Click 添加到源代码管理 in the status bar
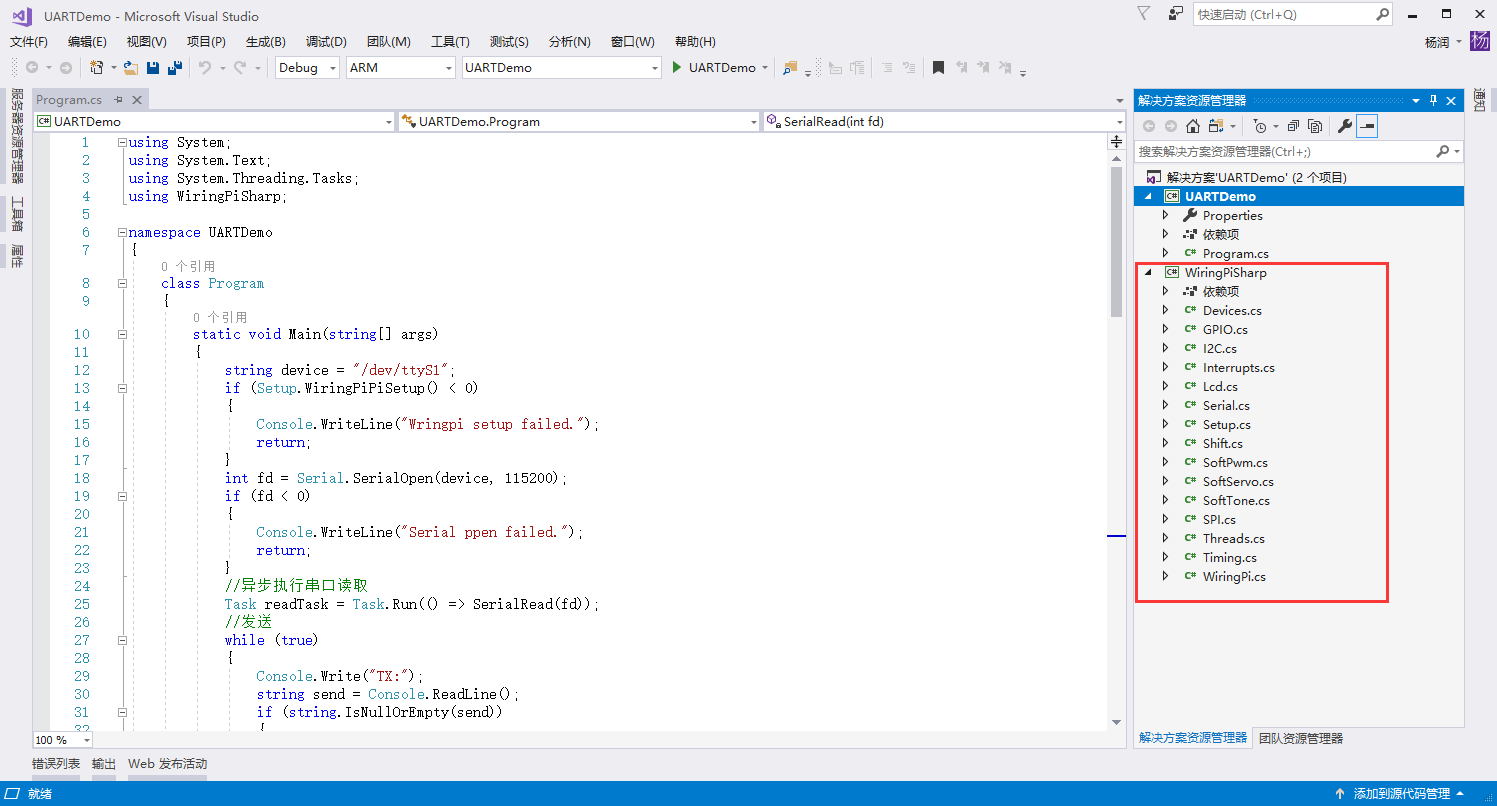Image resolution: width=1497 pixels, height=806 pixels. tap(1401, 794)
